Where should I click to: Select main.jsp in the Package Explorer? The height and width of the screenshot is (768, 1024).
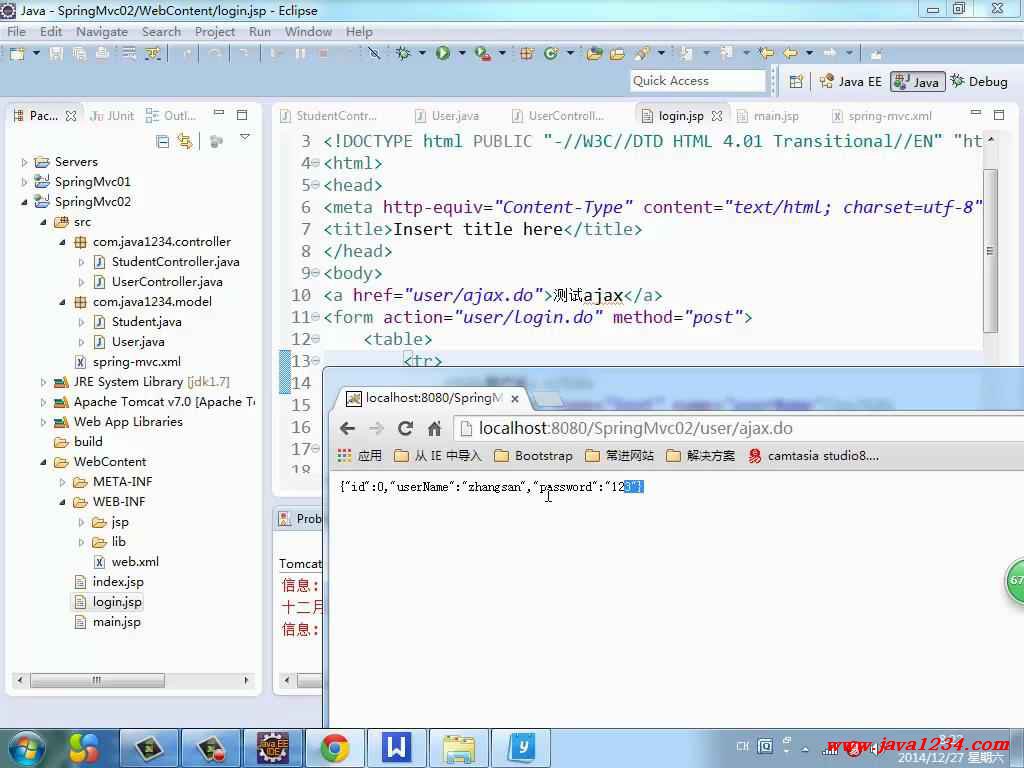(x=116, y=622)
